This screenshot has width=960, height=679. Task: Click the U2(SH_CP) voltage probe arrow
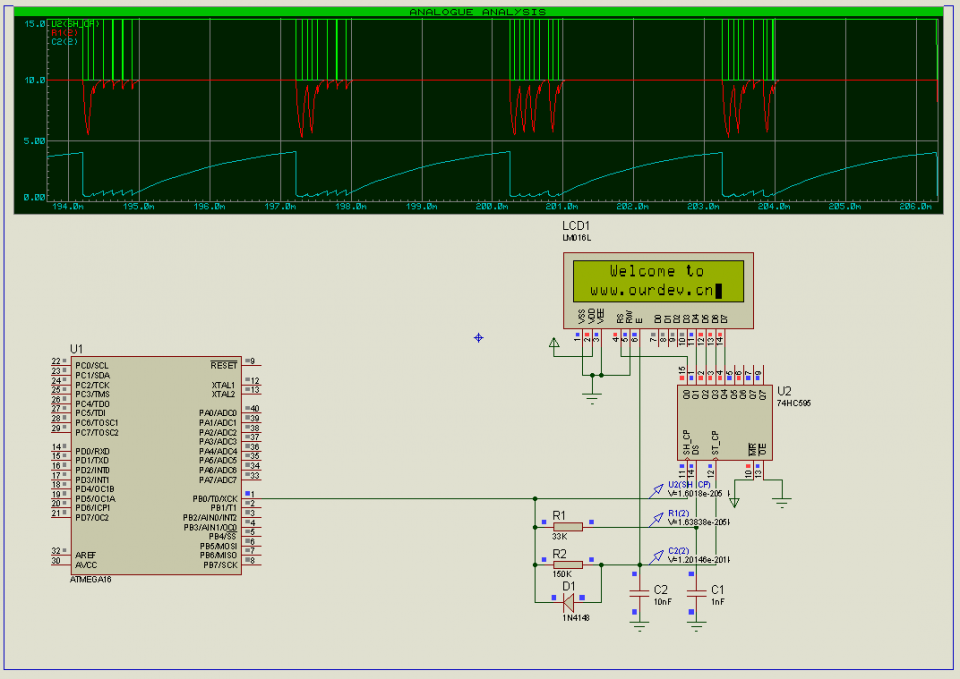pos(656,489)
